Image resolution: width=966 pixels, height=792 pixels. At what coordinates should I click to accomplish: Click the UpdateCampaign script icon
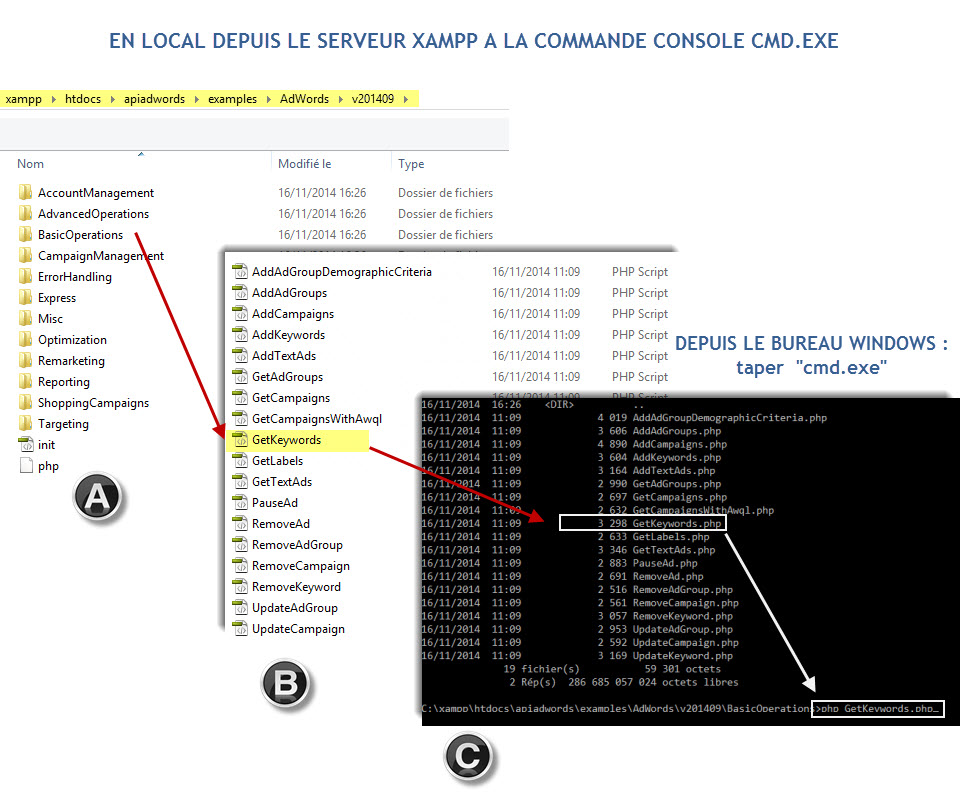[x=240, y=629]
